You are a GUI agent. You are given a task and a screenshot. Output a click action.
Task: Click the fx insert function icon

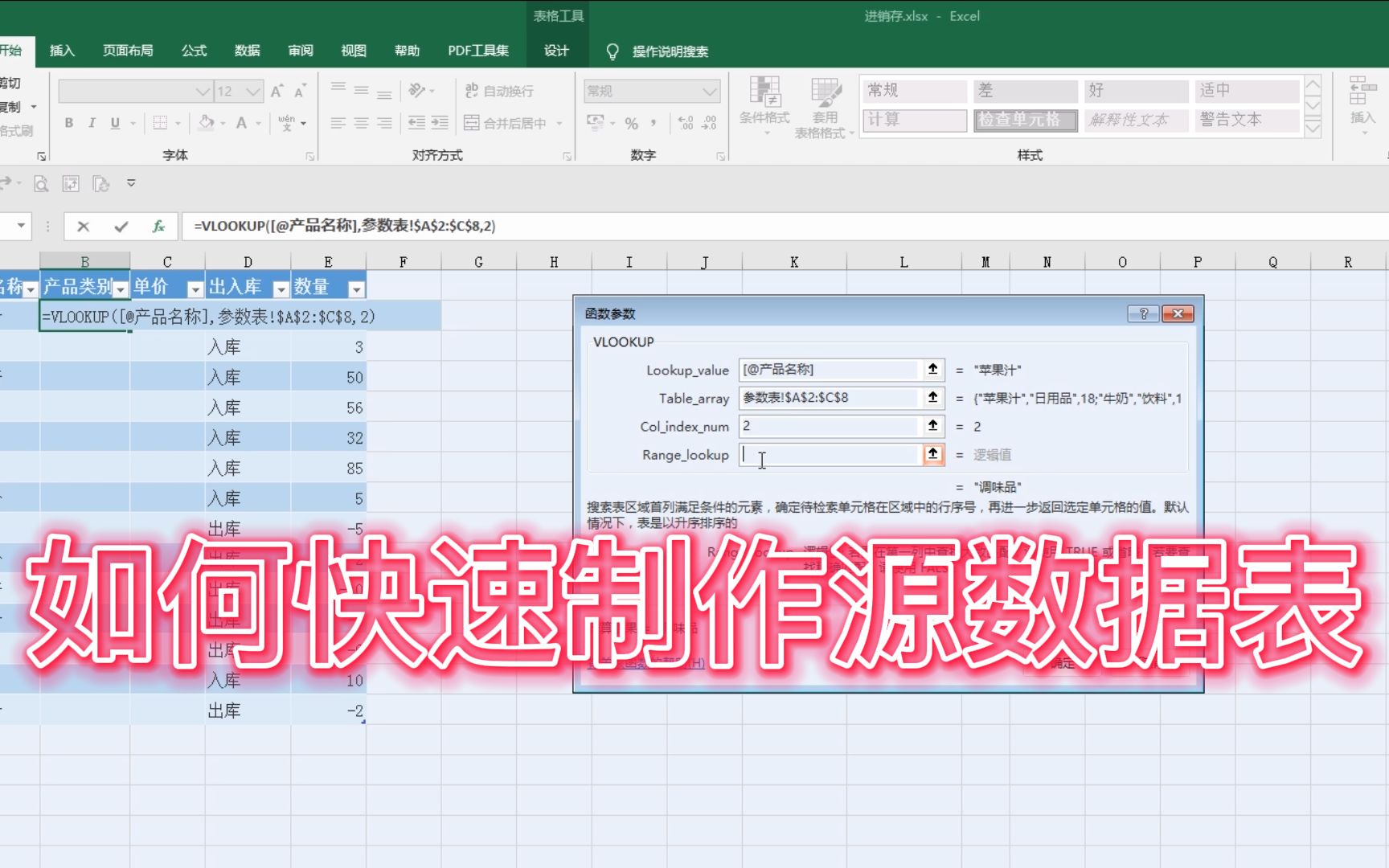pyautogui.click(x=158, y=227)
